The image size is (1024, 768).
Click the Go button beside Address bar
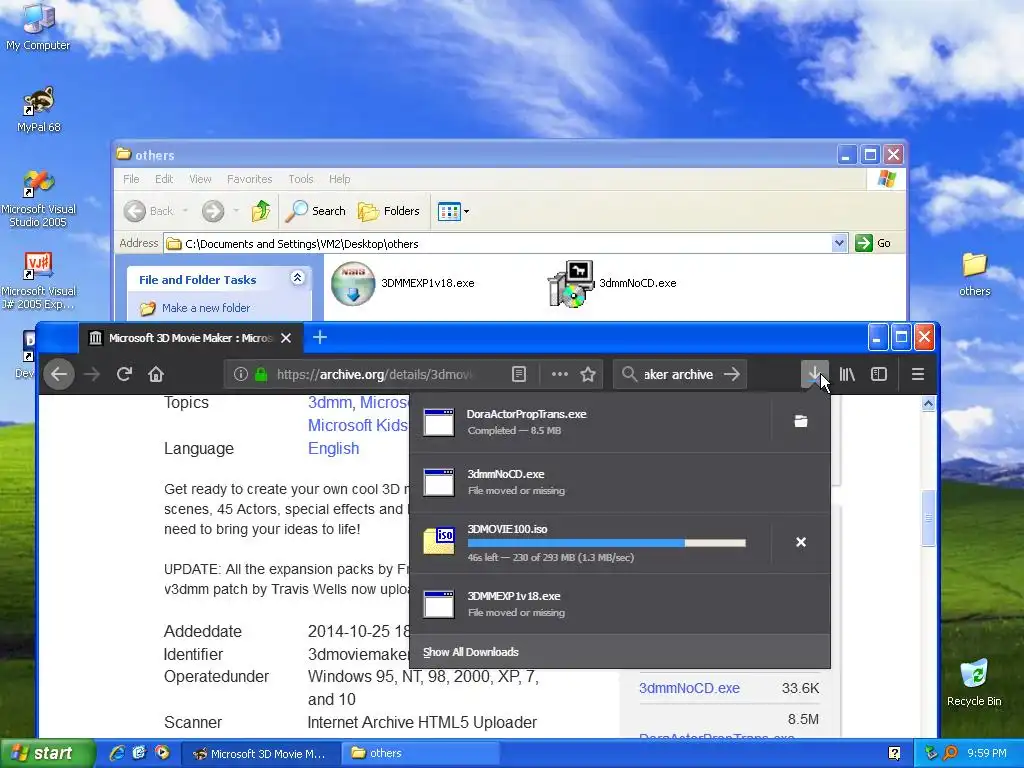point(872,243)
